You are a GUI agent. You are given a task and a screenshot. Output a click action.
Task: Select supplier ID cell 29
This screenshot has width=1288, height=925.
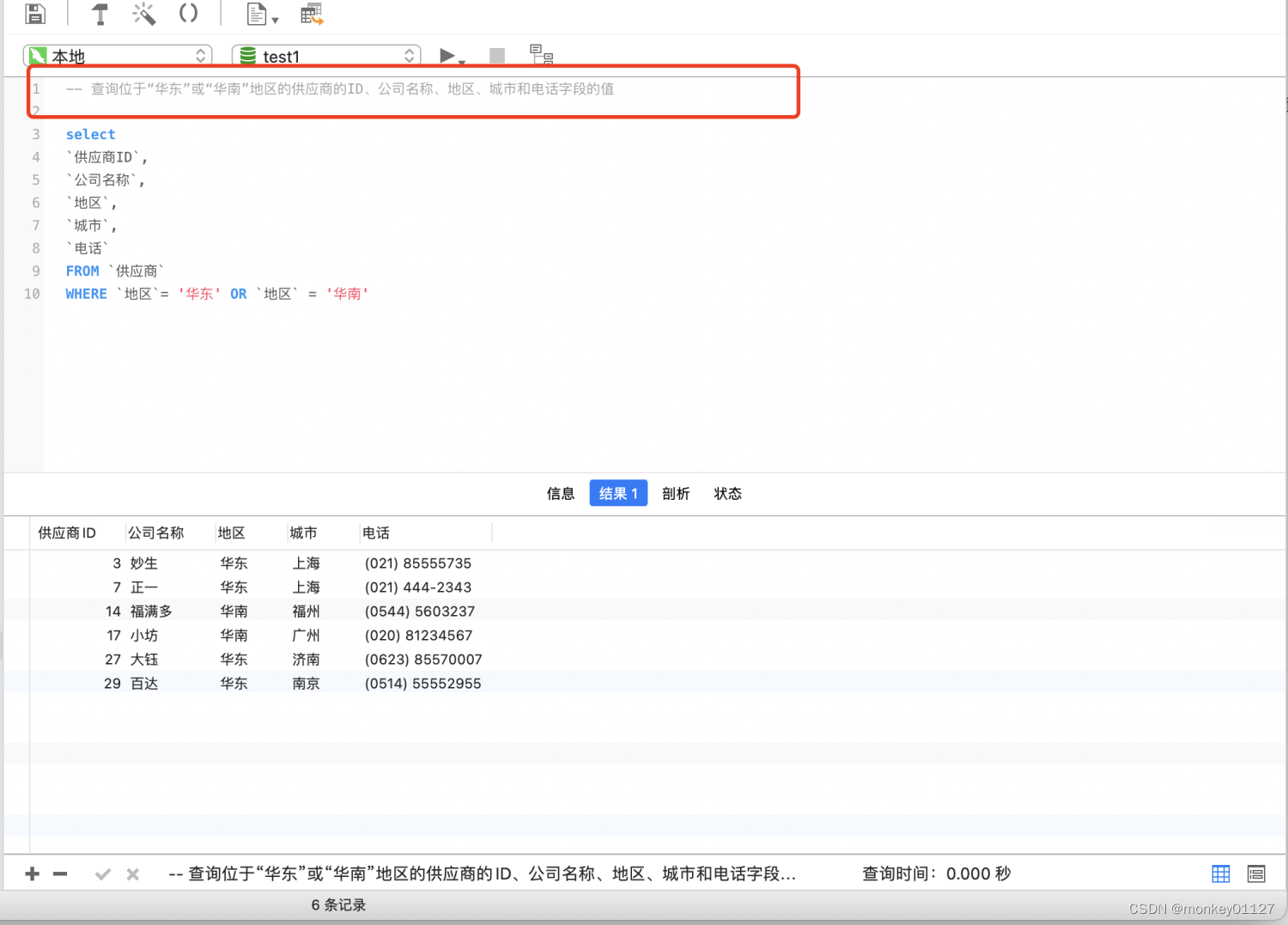[x=112, y=684]
